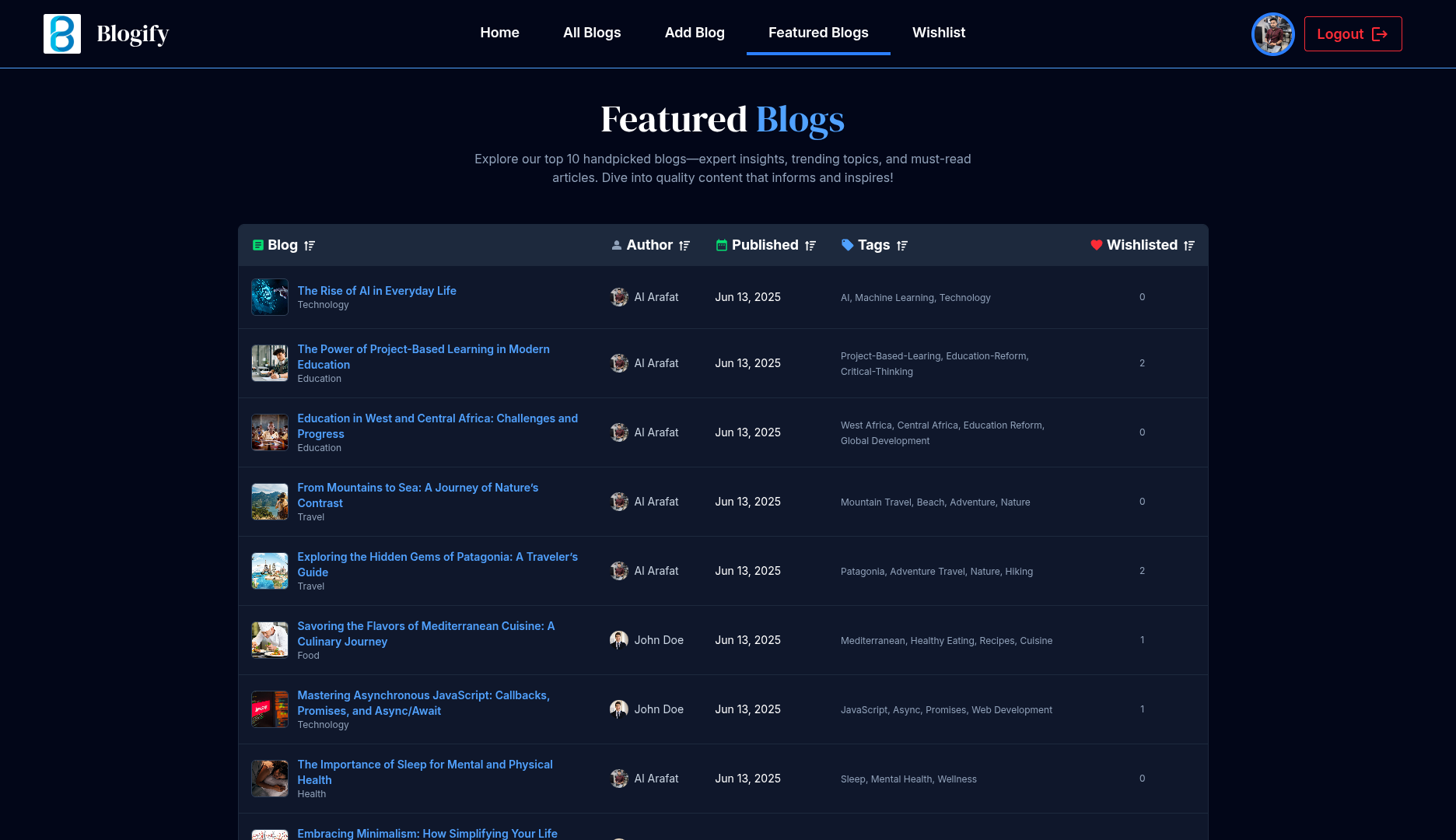Click thumbnail of Mountains to Sea blog
The height and width of the screenshot is (840, 1456).
point(270,502)
